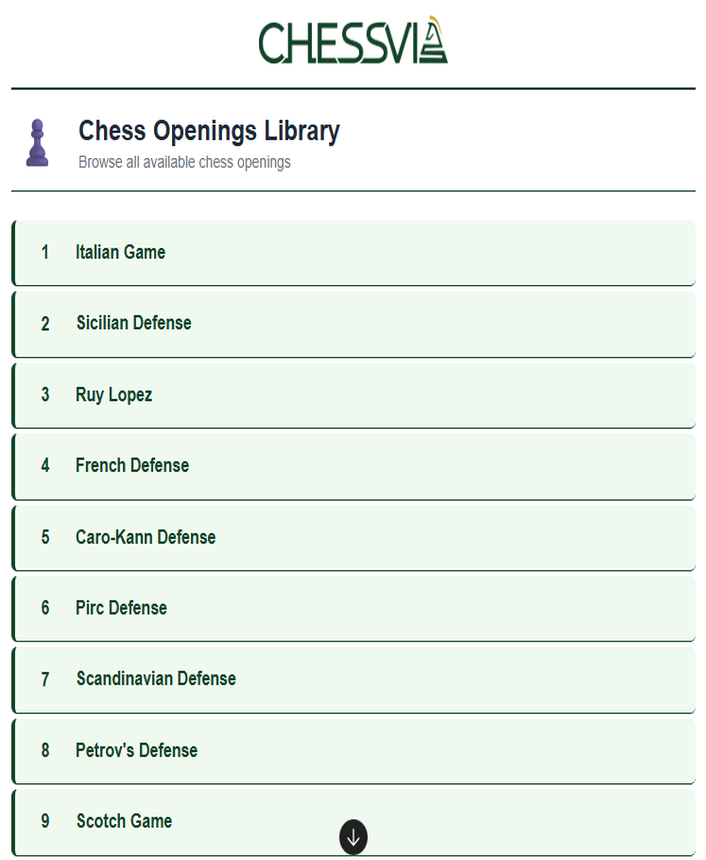Screen dimensions: 706x860
Task: Open the Italian Game opening
Action: coord(121,252)
